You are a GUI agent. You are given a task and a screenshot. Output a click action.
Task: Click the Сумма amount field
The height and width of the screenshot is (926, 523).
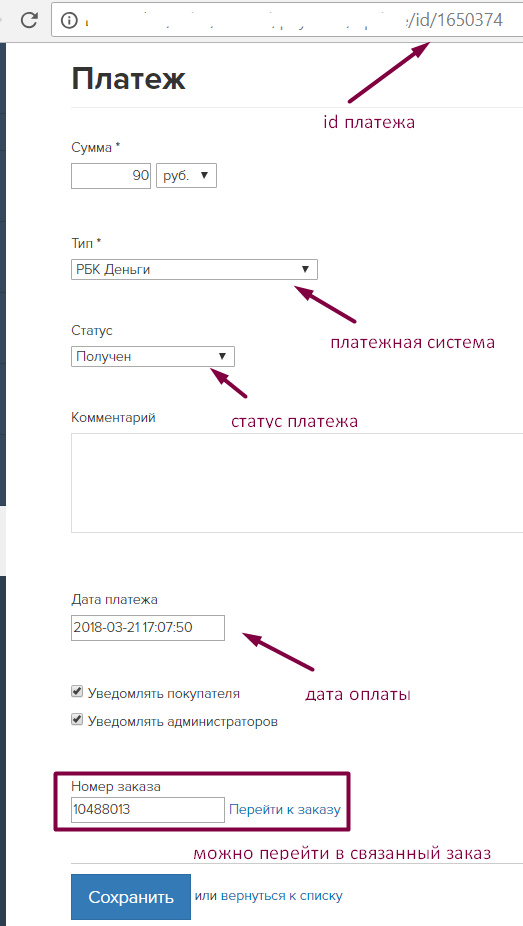pyautogui.click(x=111, y=176)
